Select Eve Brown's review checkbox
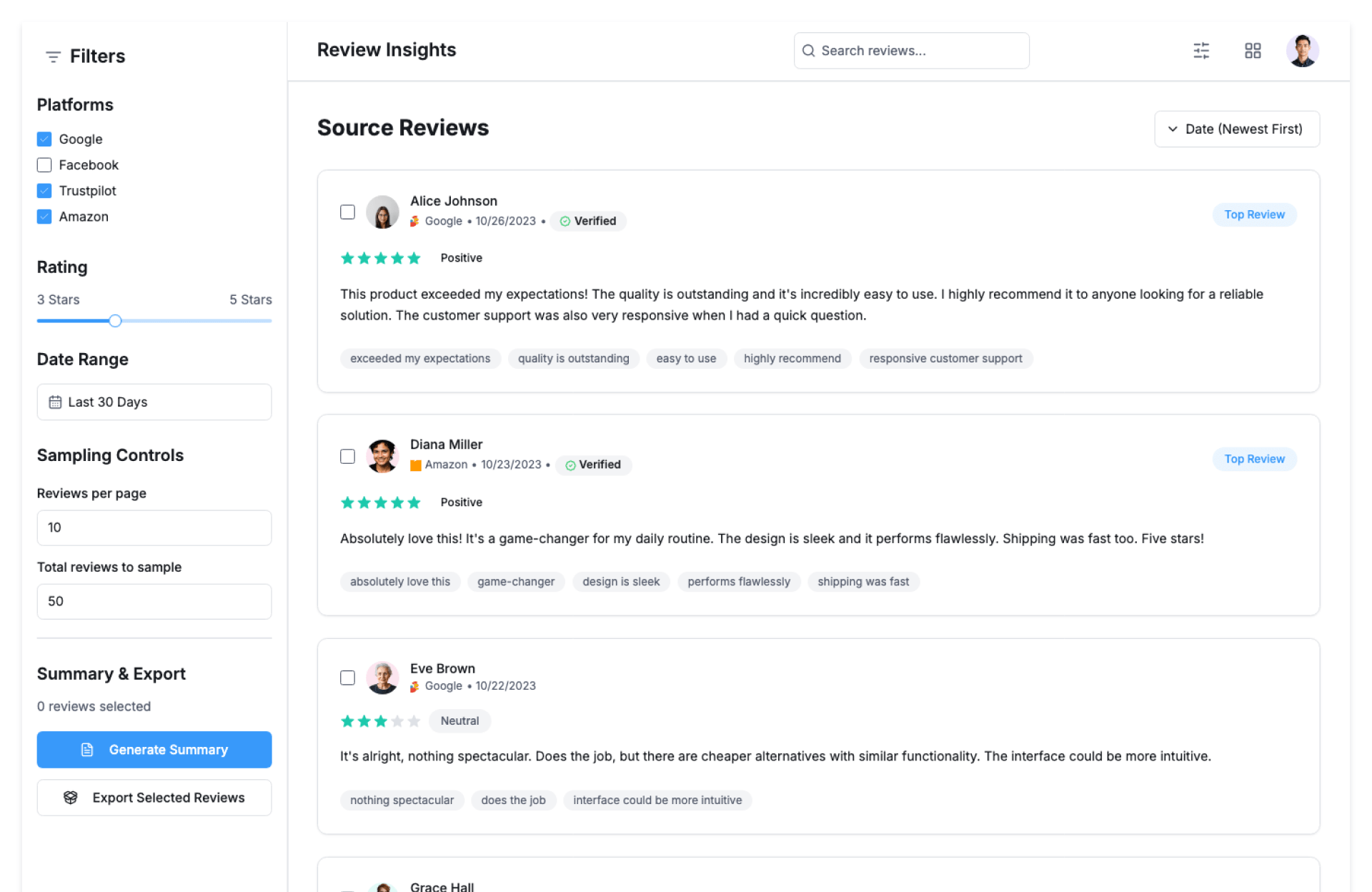The width and height of the screenshot is (1372, 892). [x=347, y=678]
